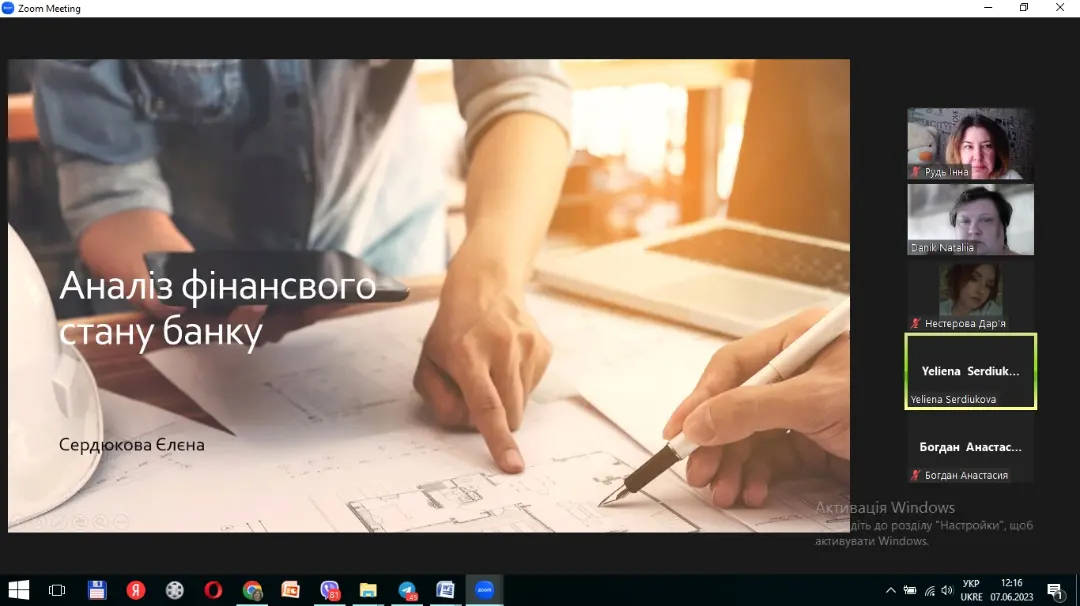Click the Yandex icon in the taskbar

[136, 590]
